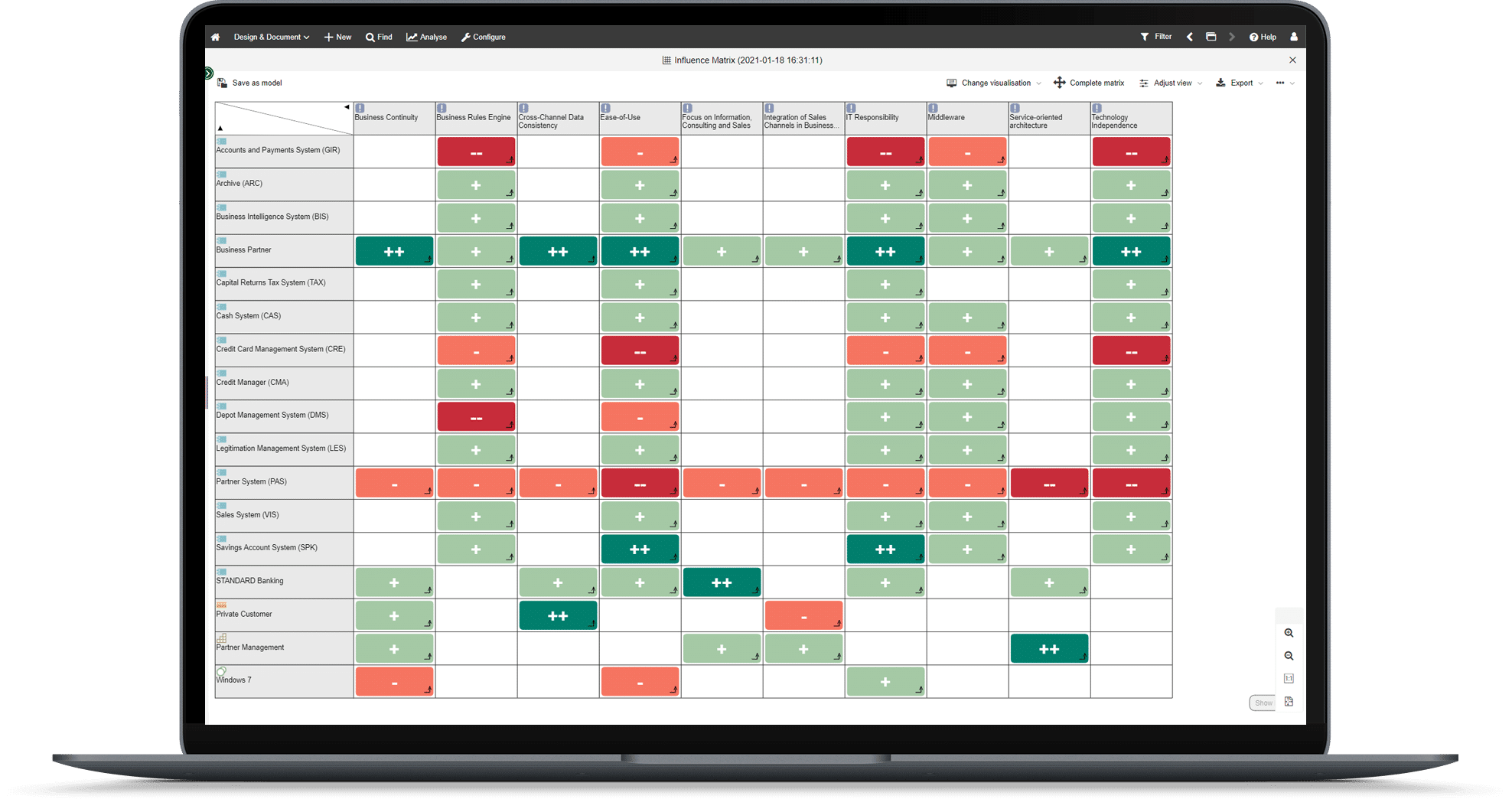This screenshot has width=1512, height=799.
Task: Zoom in with the magnifier plus icon
Action: pos(1289,633)
